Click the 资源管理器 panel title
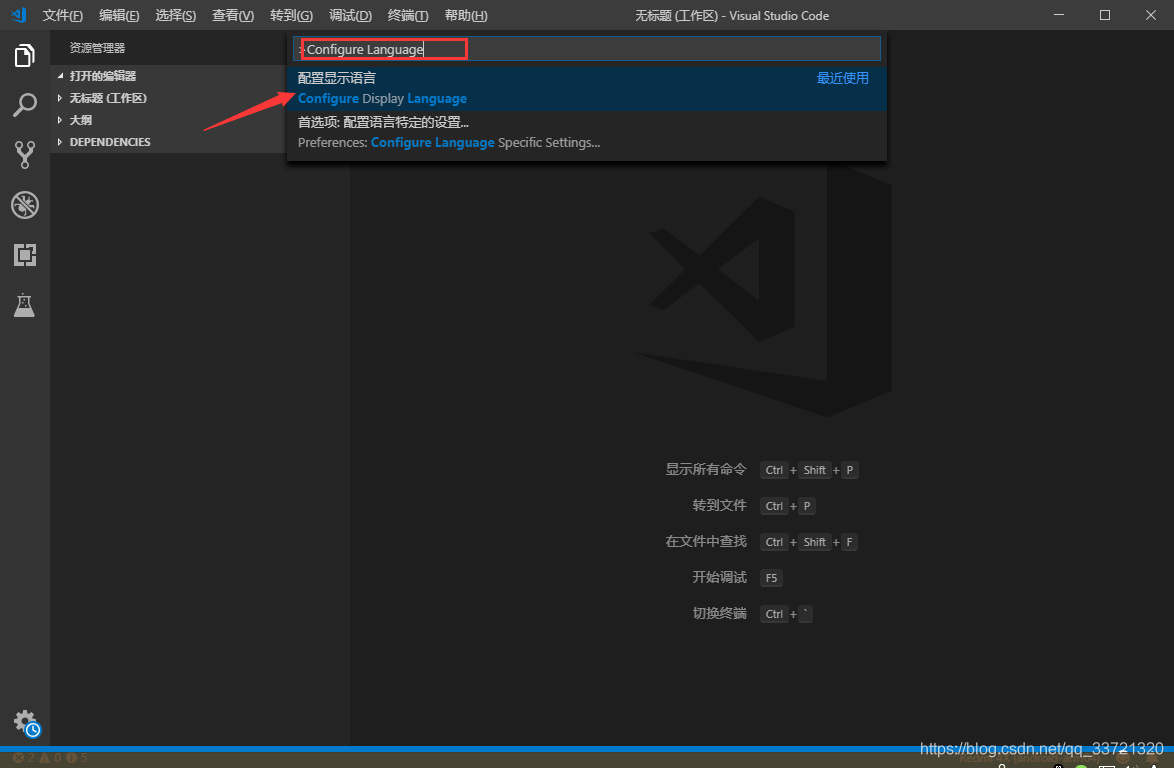The image size is (1174, 768). [x=97, y=48]
